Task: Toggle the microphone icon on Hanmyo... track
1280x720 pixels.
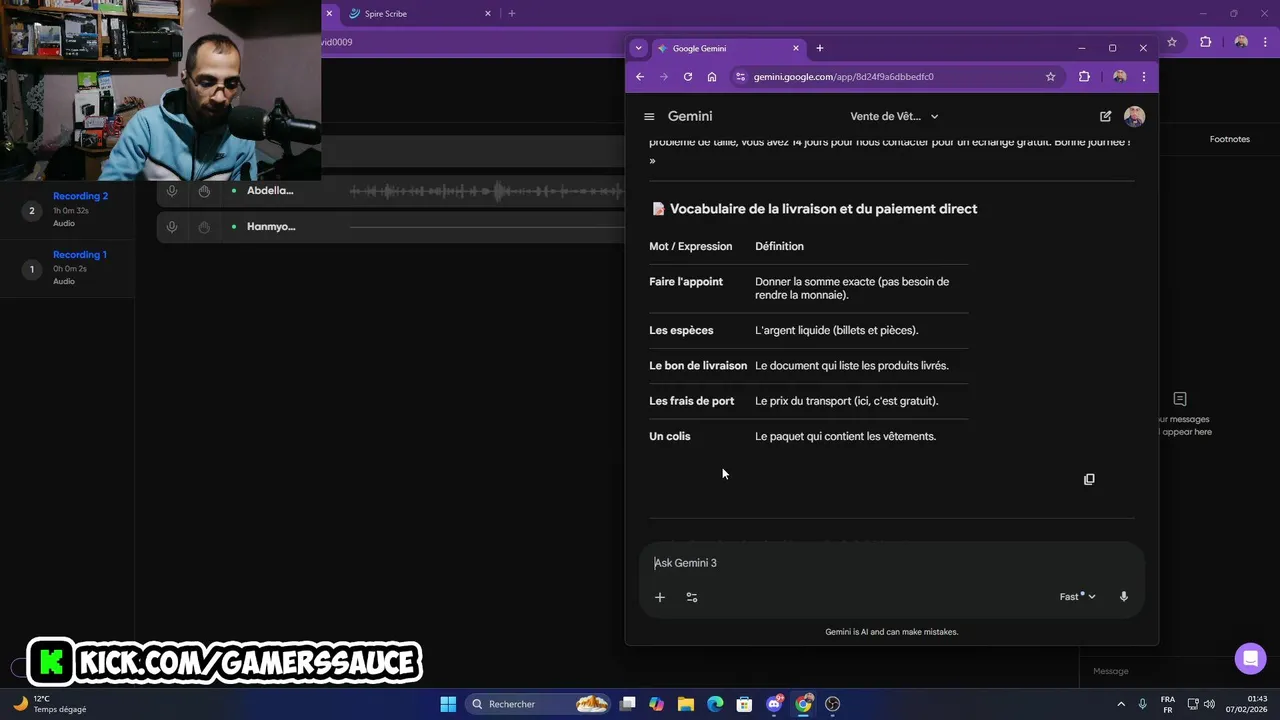Action: coord(172,227)
